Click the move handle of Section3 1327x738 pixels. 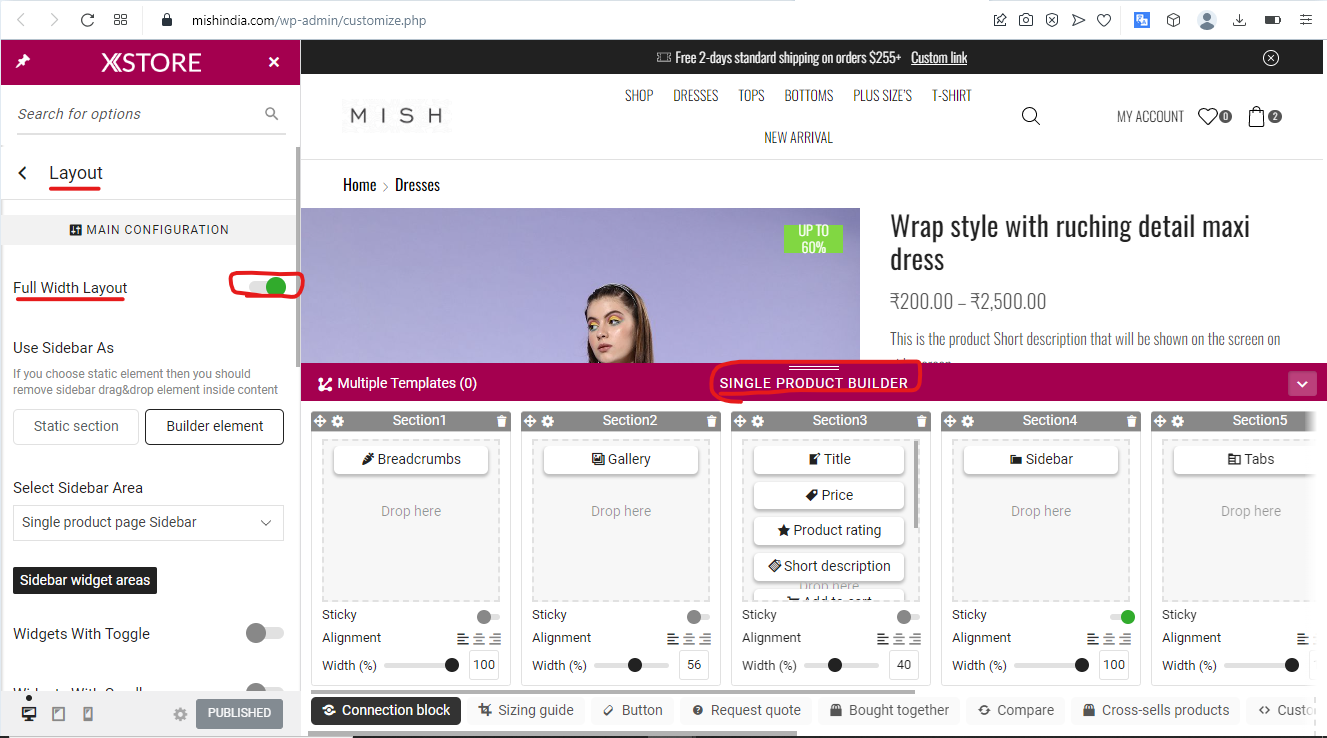pyautogui.click(x=741, y=421)
